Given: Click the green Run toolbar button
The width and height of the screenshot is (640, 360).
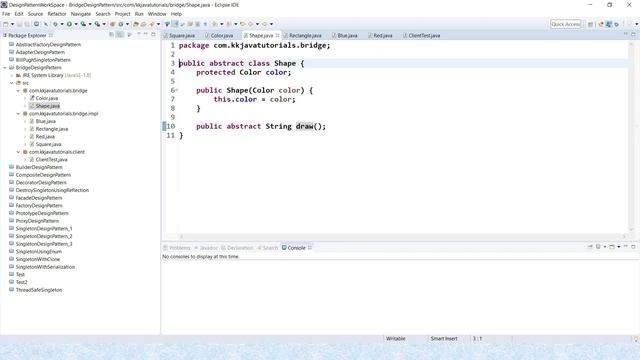Looking at the screenshot, I should pos(69,24).
